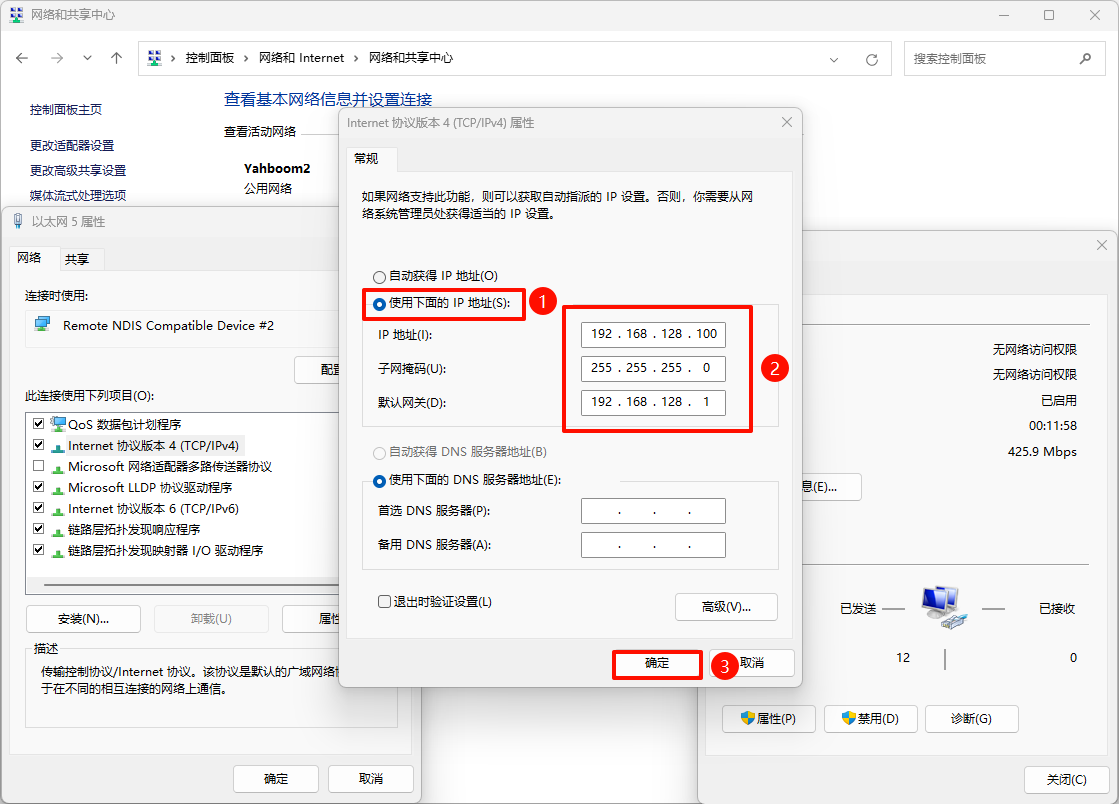Screen dimensions: 1119x804
Task: Select the 常规 tab in IPv4 dialog
Action: point(367,159)
